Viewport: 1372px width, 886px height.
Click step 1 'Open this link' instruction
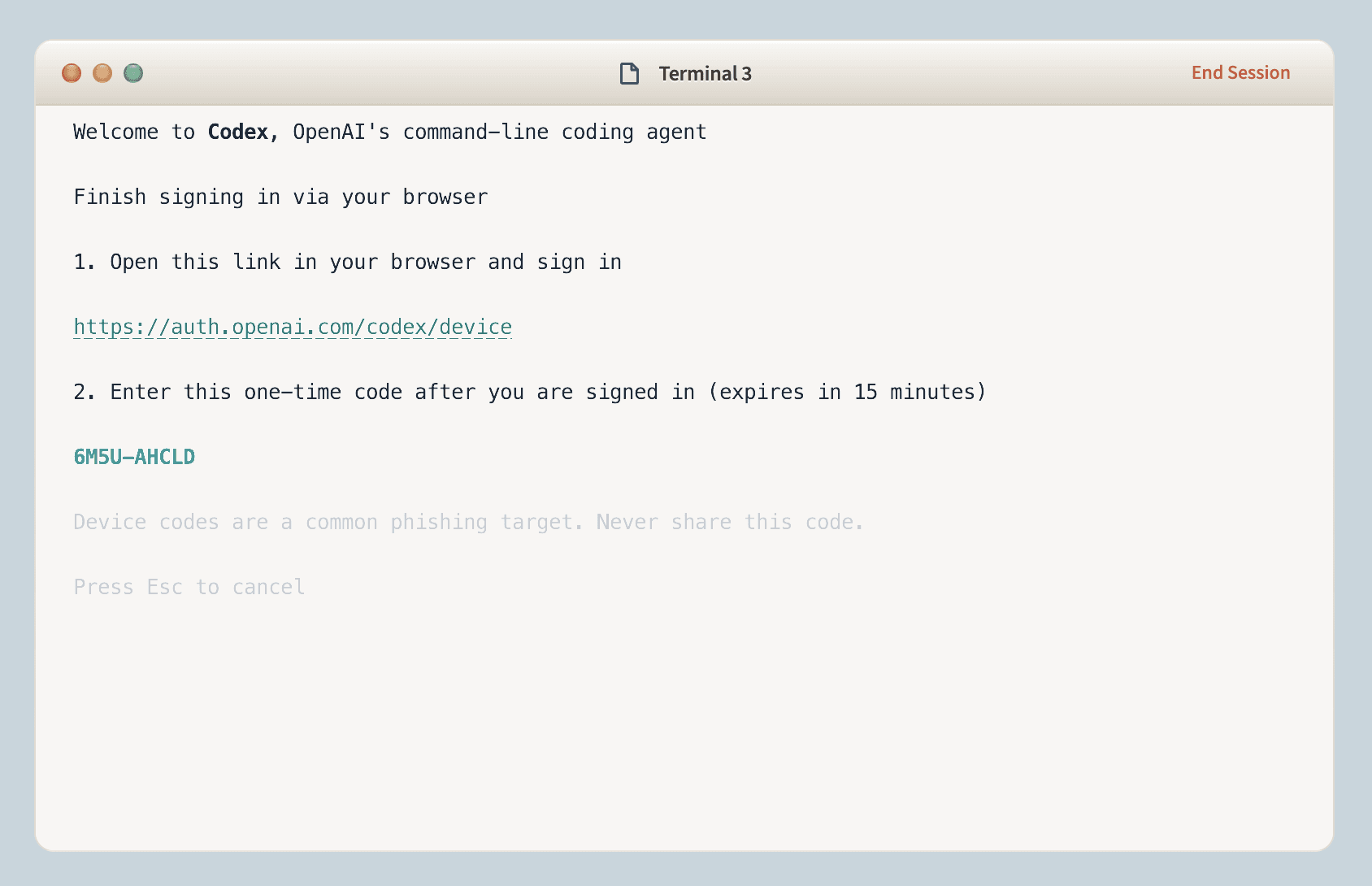pos(347,262)
